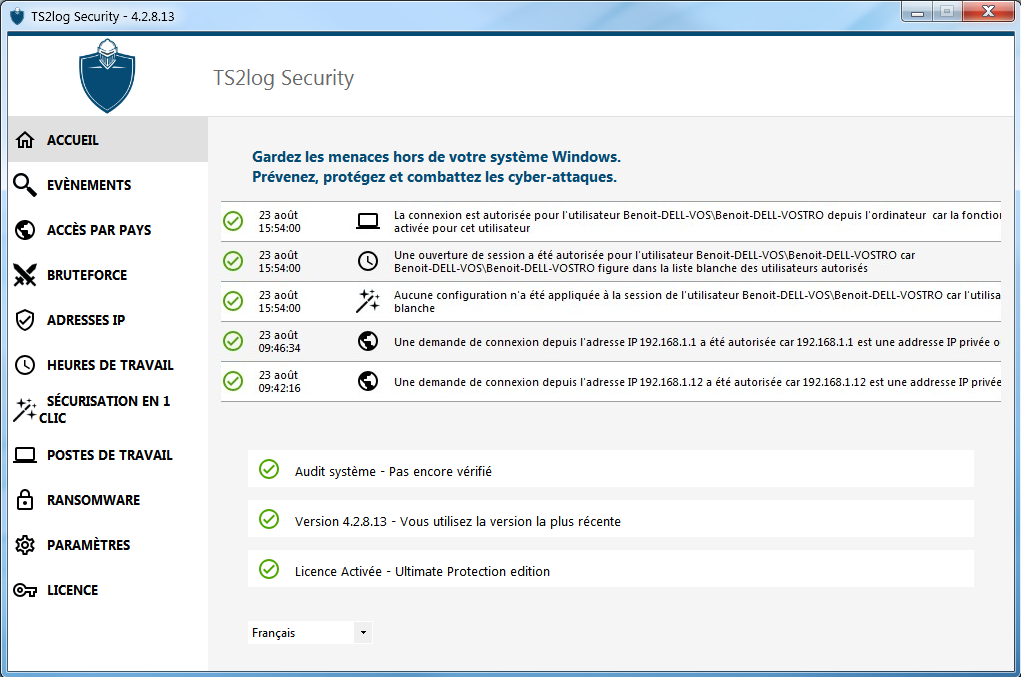Image resolution: width=1021 pixels, height=677 pixels.
Task: Click the Version 4.2.8.13 status row
Action: (x=611, y=519)
